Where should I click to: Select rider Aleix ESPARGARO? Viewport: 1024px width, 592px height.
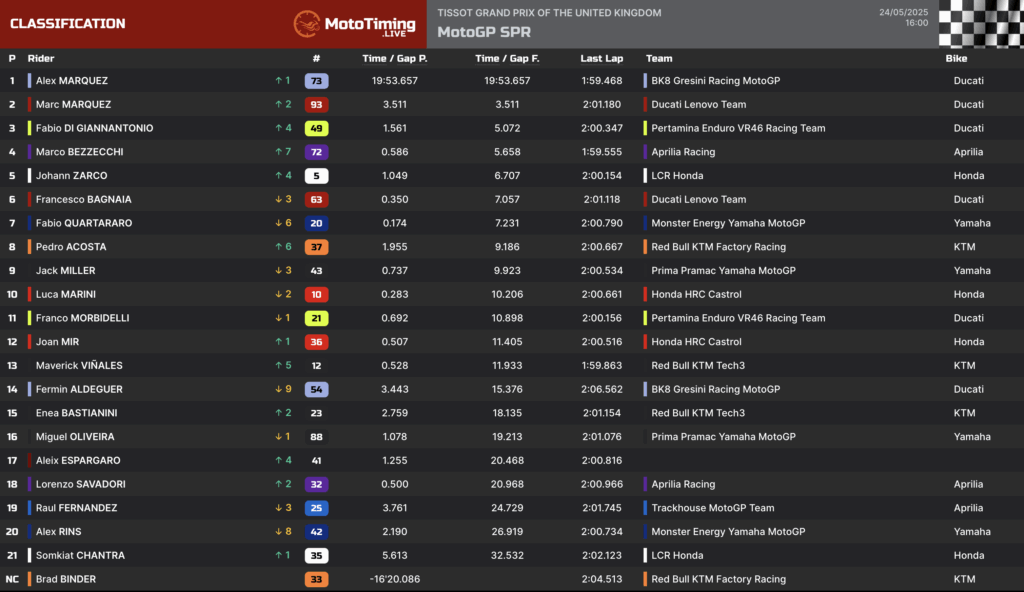(78, 460)
